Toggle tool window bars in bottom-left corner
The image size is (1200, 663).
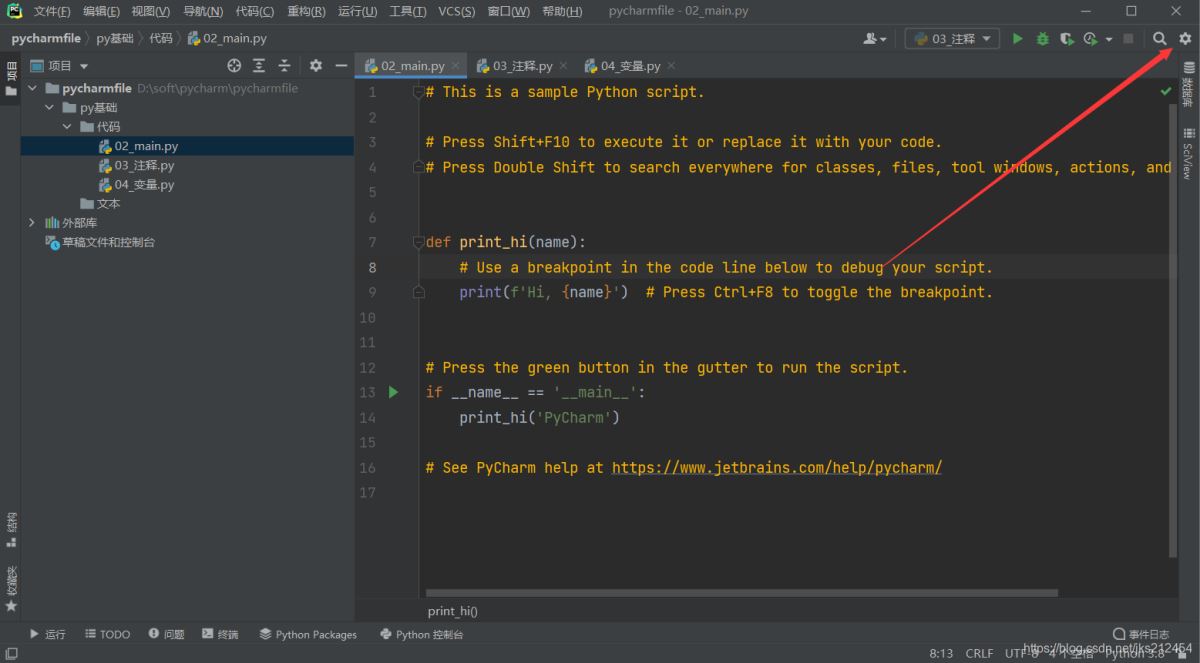(10, 654)
